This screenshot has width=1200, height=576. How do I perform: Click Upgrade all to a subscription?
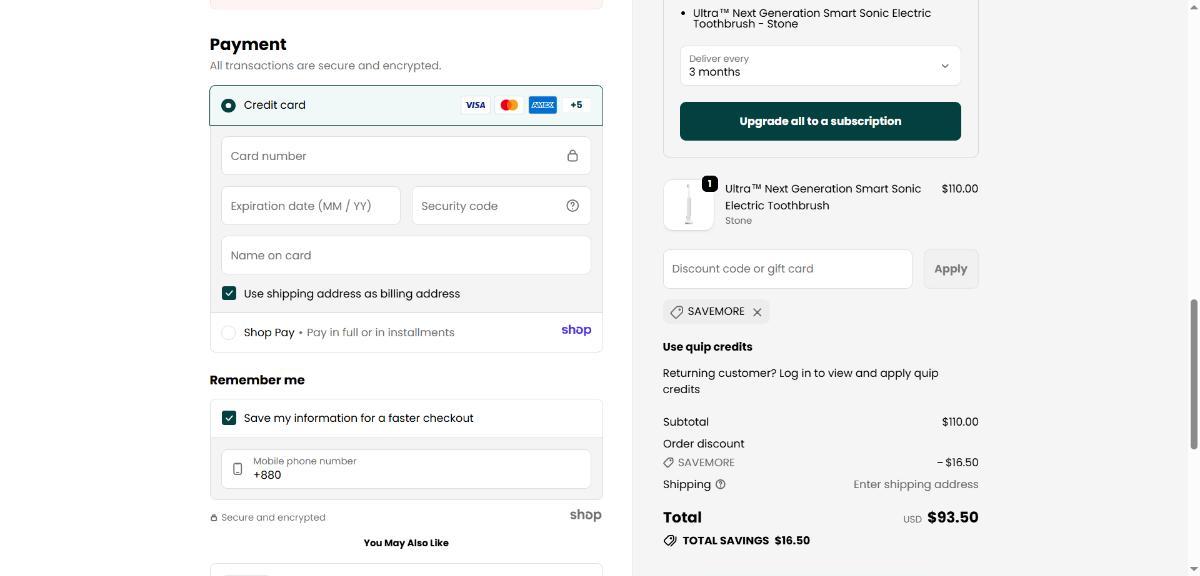pos(820,121)
